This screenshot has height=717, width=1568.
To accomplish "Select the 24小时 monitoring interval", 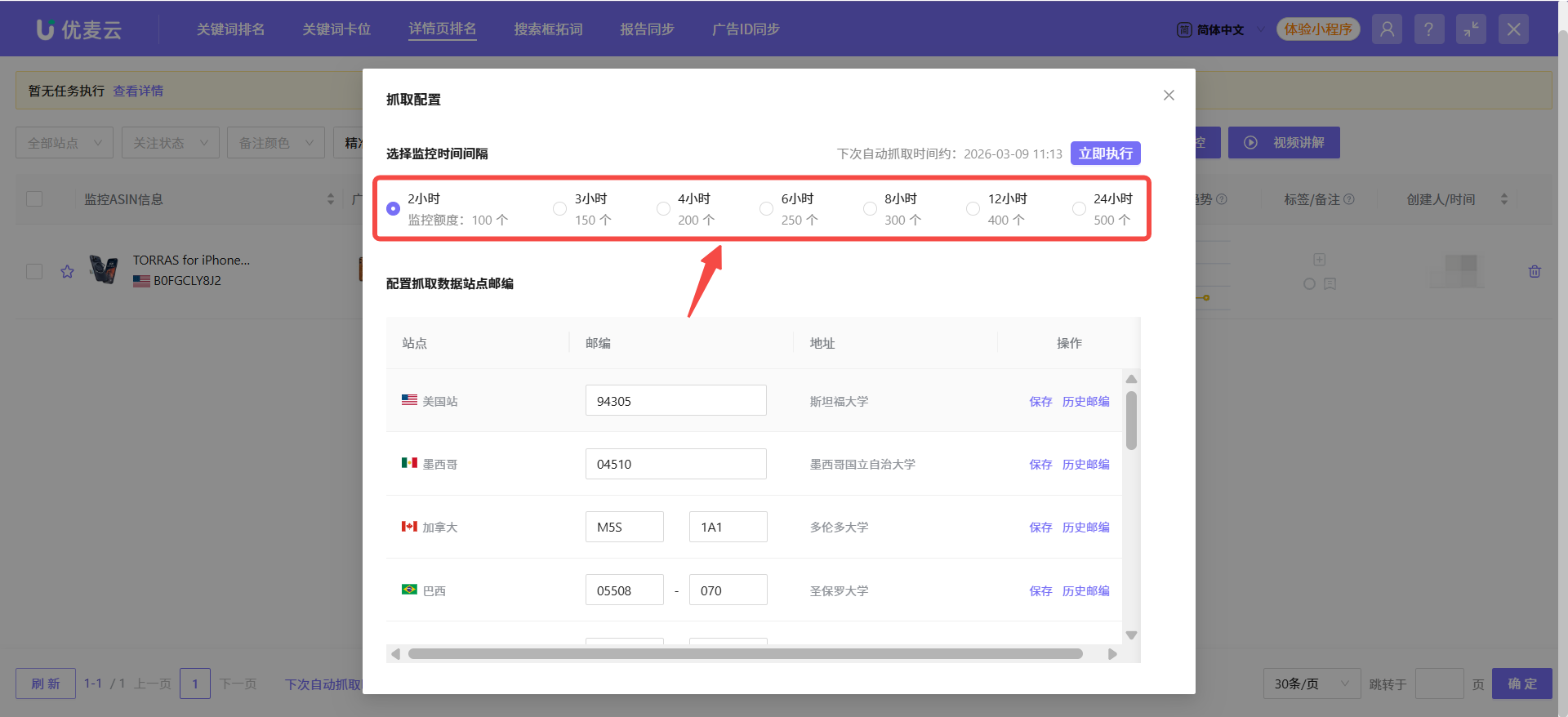I will [x=1079, y=209].
